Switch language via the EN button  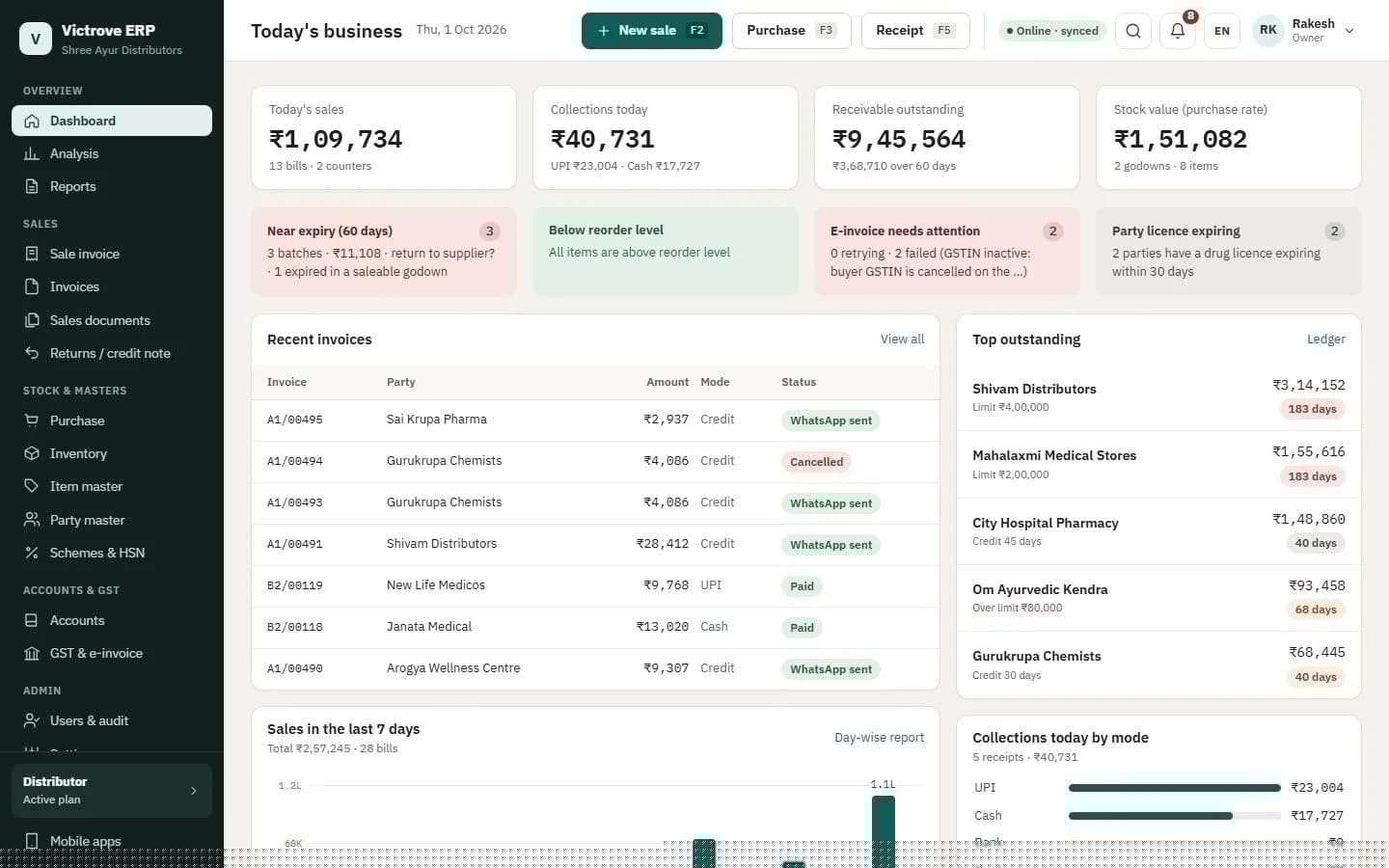click(x=1222, y=31)
